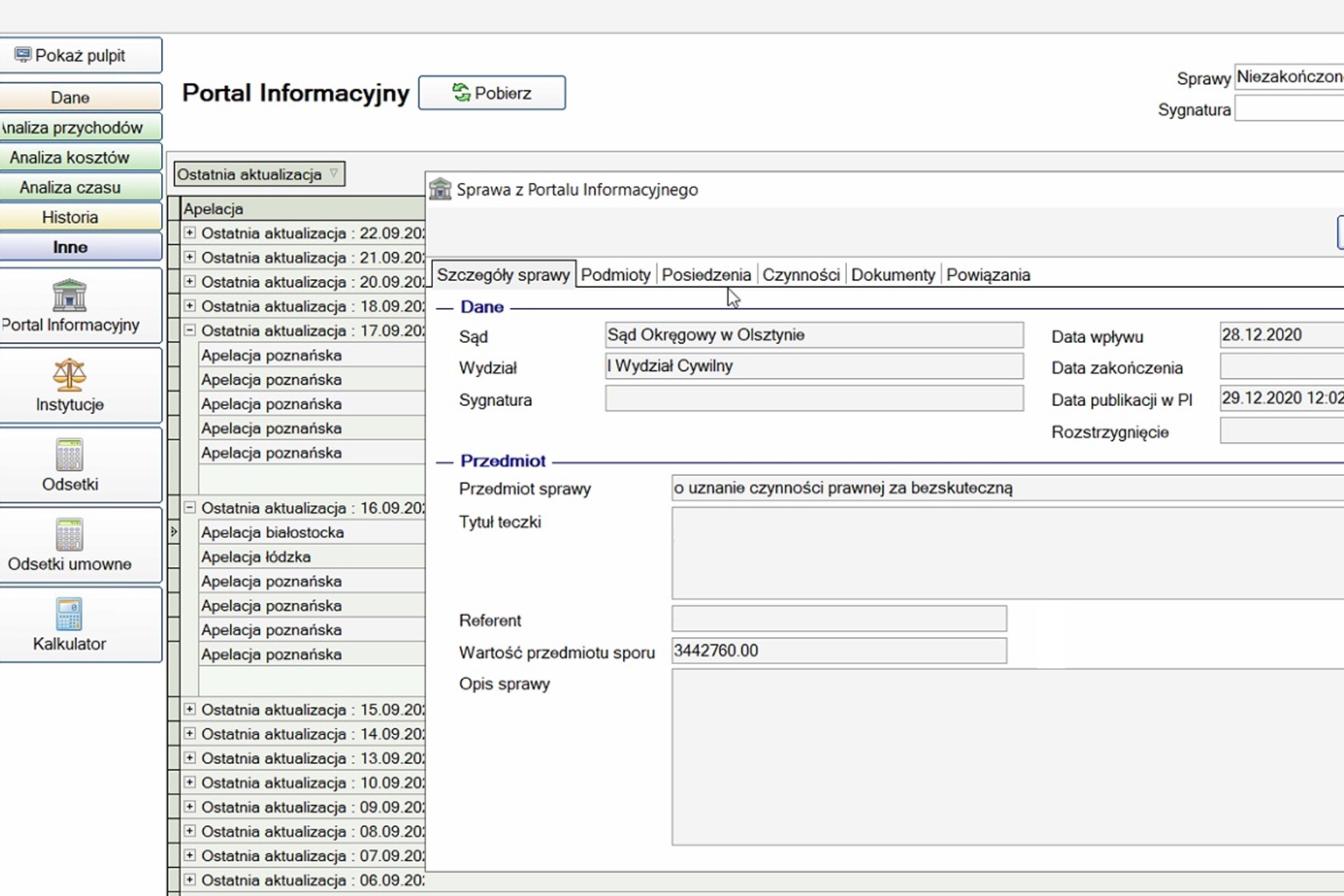The image size is (1344, 896).
Task: Switch to the Podmioty tab
Action: 615,275
